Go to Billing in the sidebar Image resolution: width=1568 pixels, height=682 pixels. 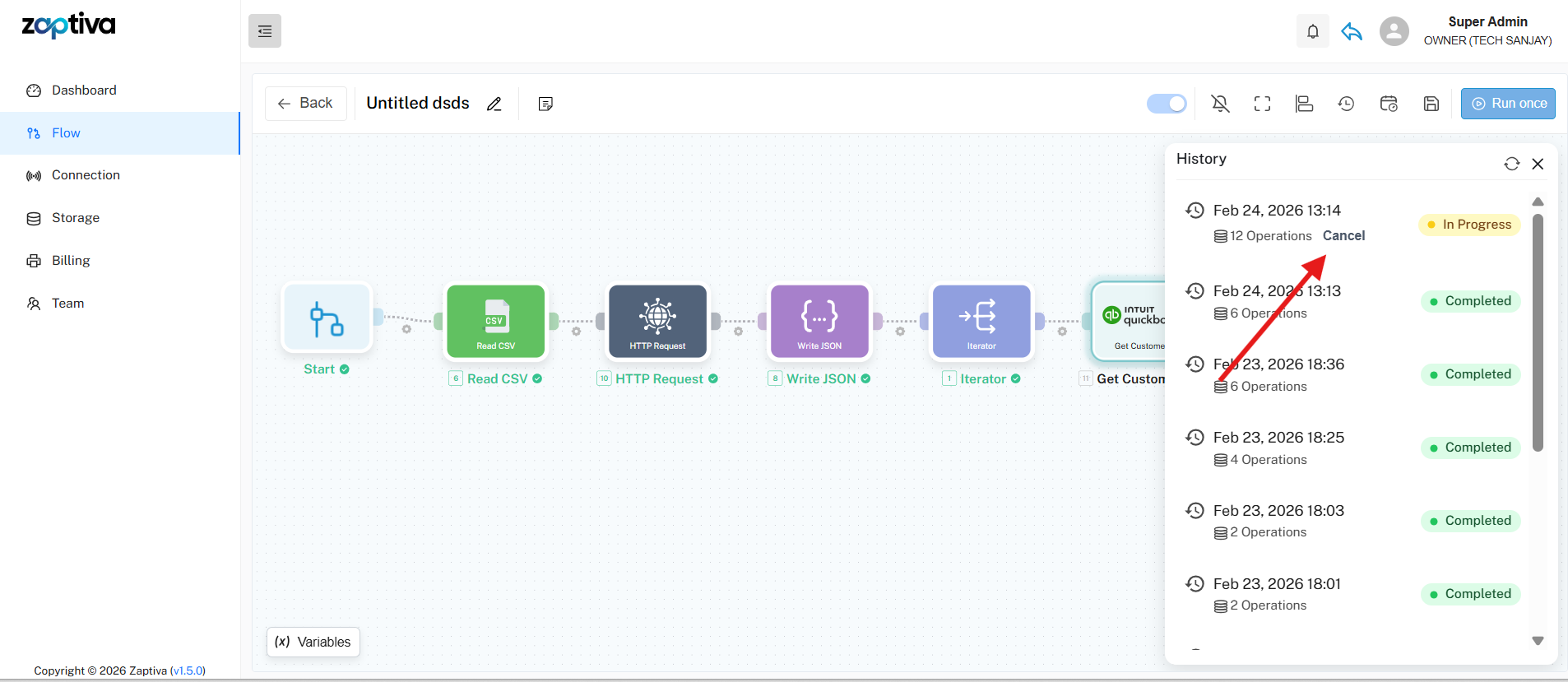point(71,261)
